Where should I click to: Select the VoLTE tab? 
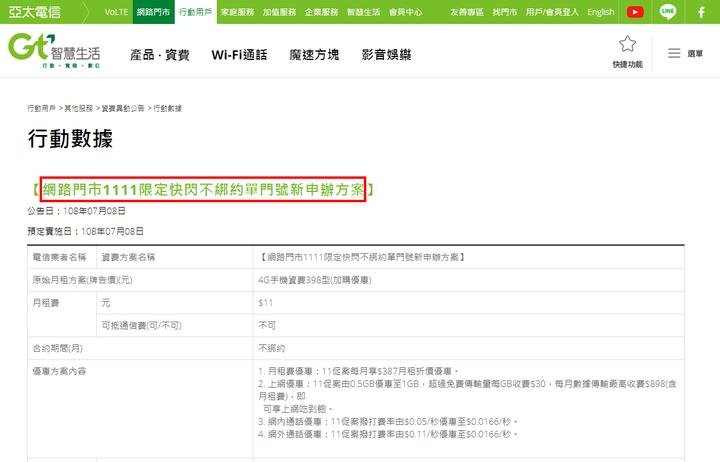click(x=116, y=12)
